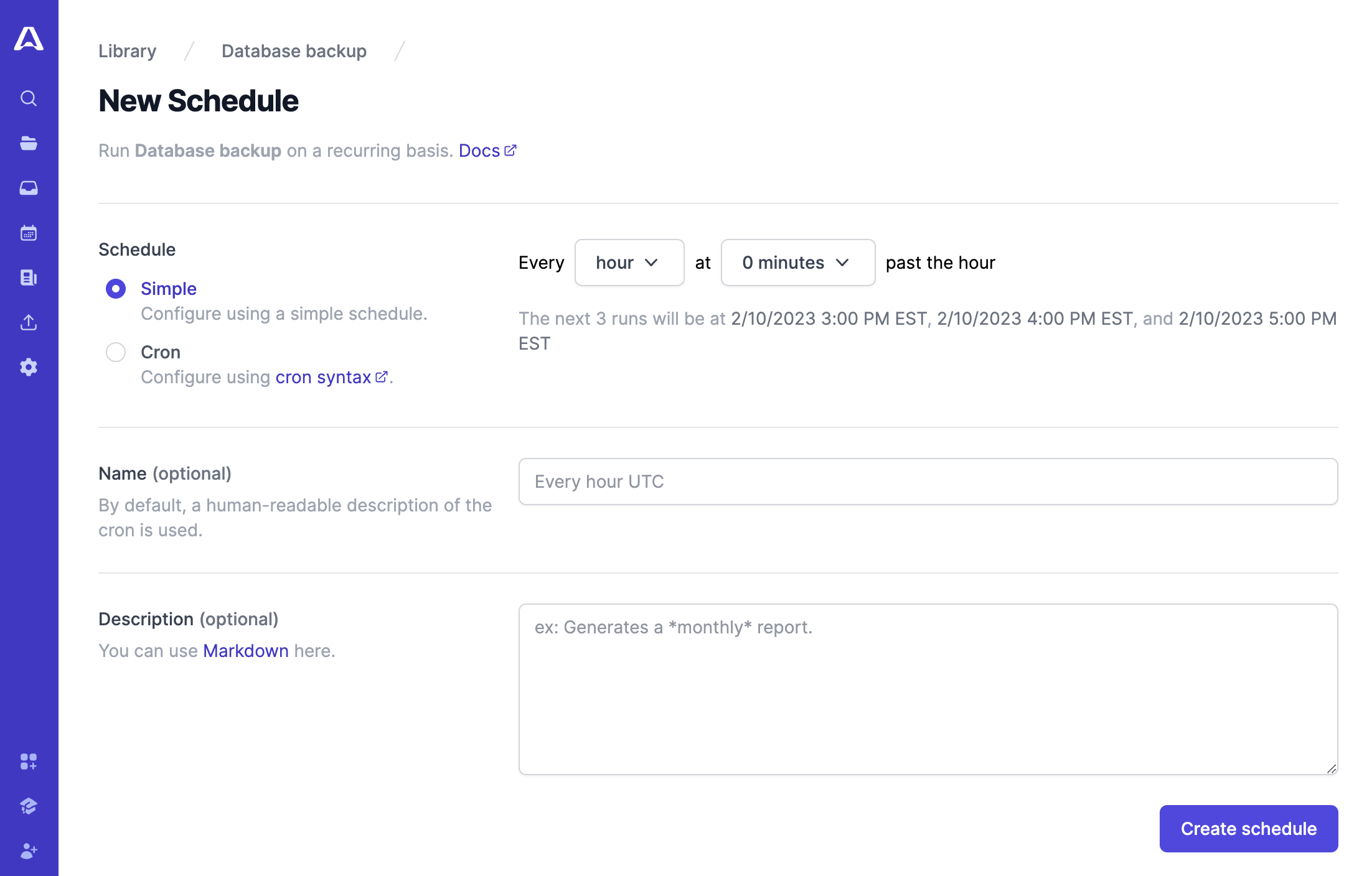The image size is (1372, 876).
Task: Click the external link icon beside Docs
Action: click(x=510, y=151)
